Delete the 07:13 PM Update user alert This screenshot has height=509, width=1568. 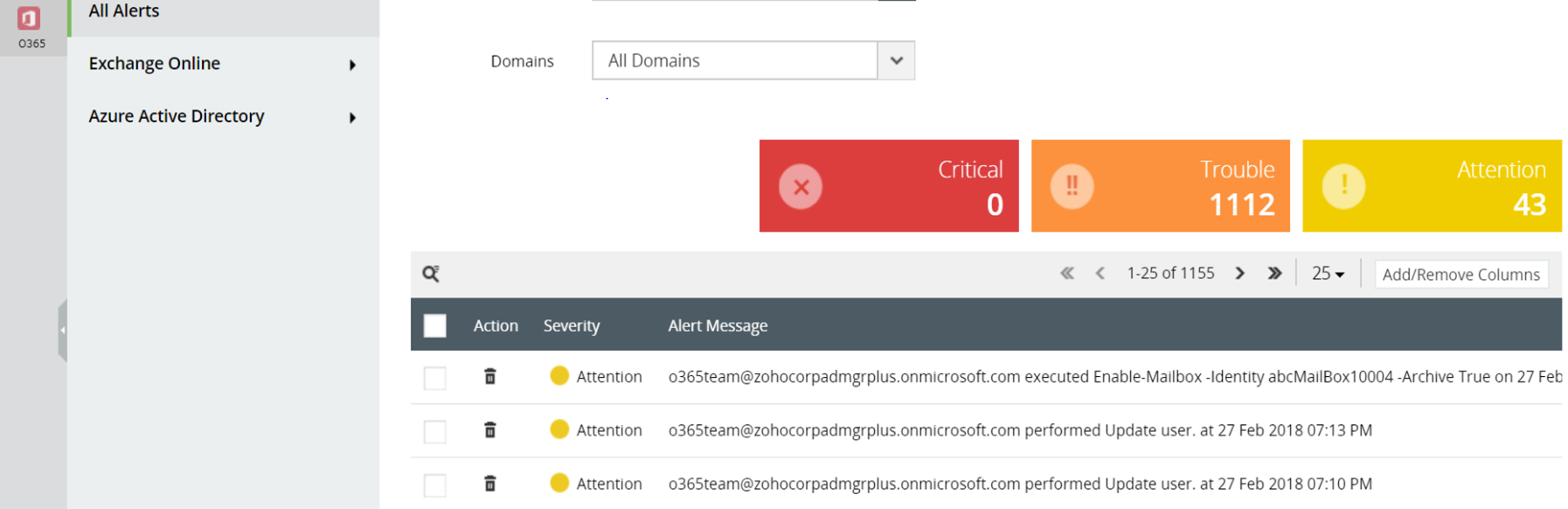point(490,429)
